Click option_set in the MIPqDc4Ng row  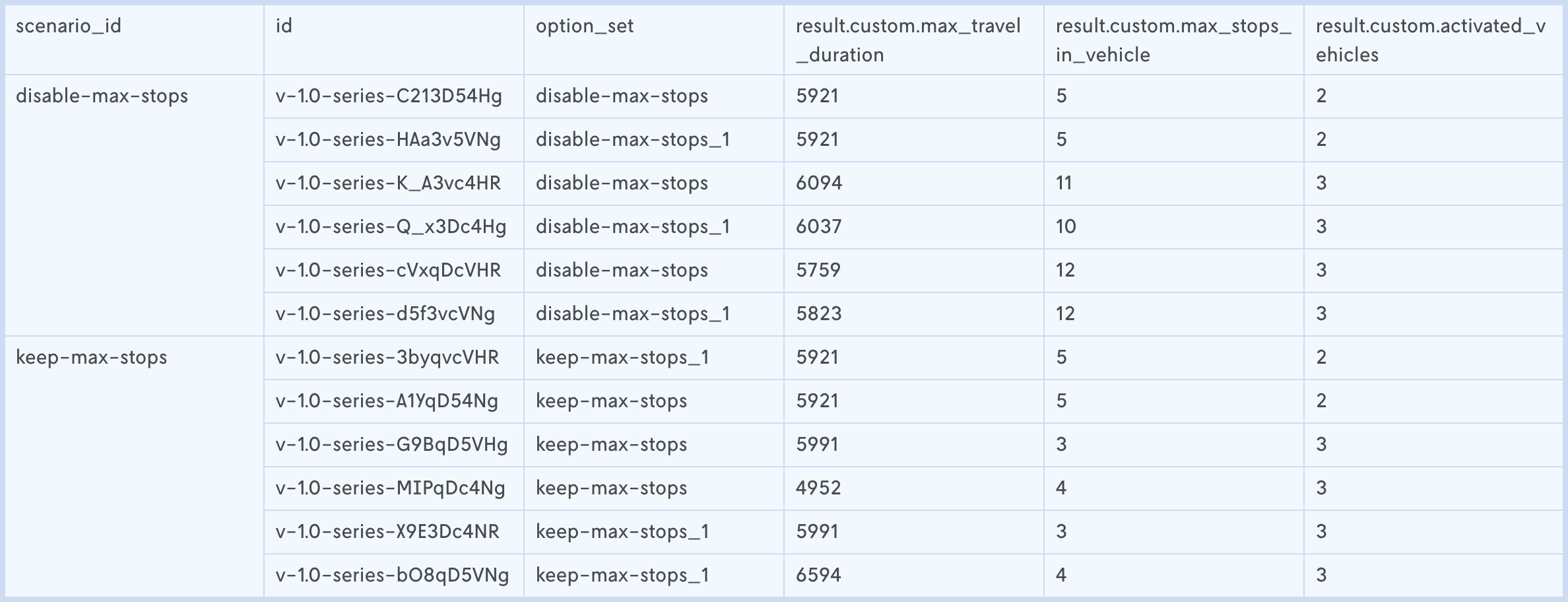611,488
